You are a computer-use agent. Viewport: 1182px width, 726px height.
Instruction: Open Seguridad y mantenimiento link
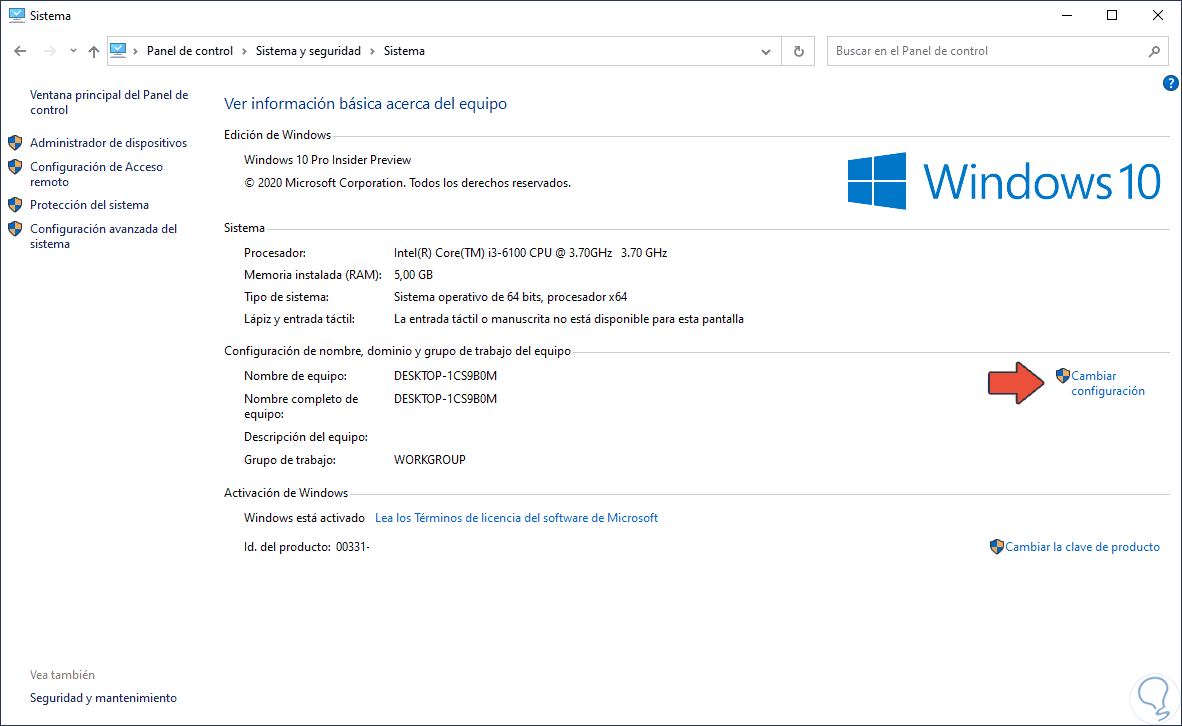103,698
